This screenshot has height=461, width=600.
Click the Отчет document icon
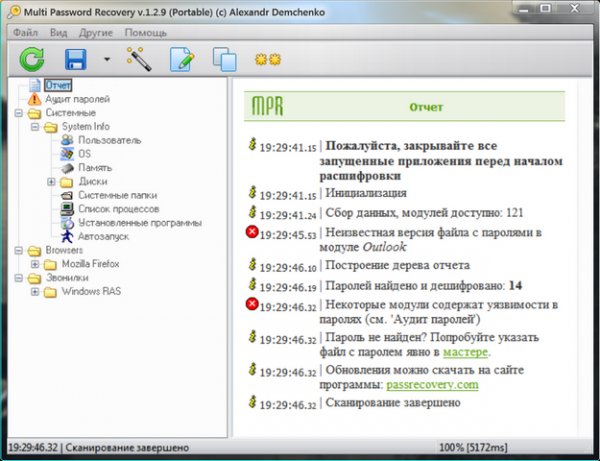tap(35, 85)
